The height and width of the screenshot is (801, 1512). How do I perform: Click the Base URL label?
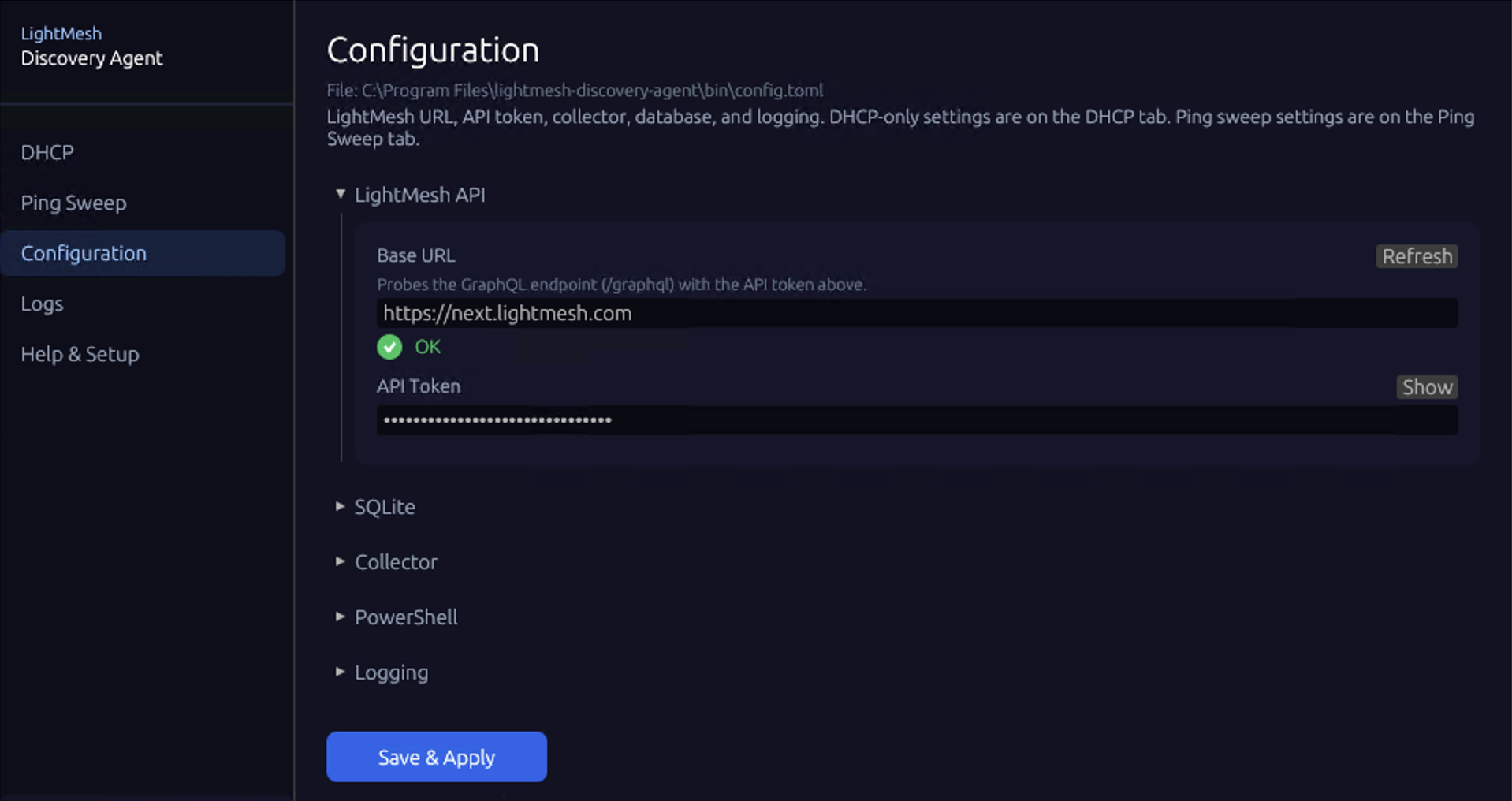(x=416, y=255)
